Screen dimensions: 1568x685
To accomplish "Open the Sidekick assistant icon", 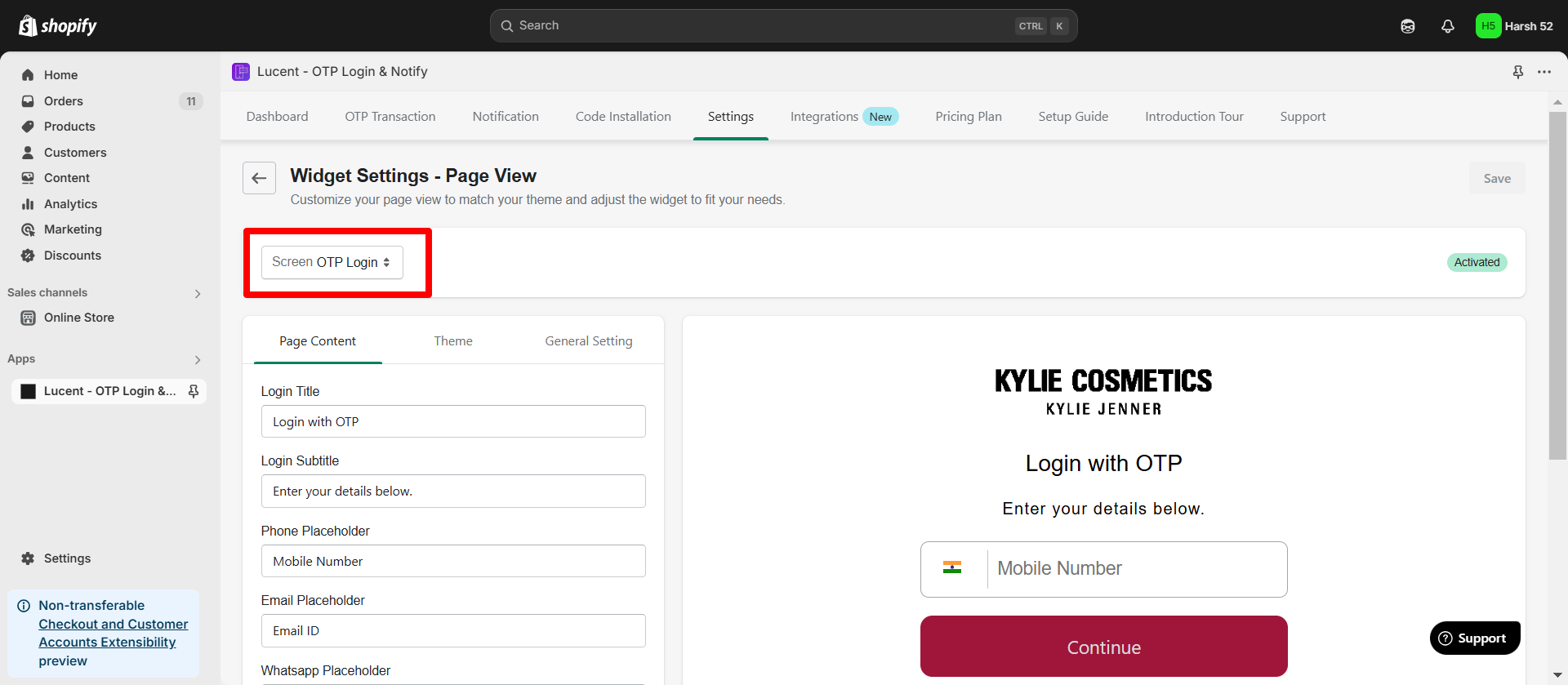I will point(1408,26).
